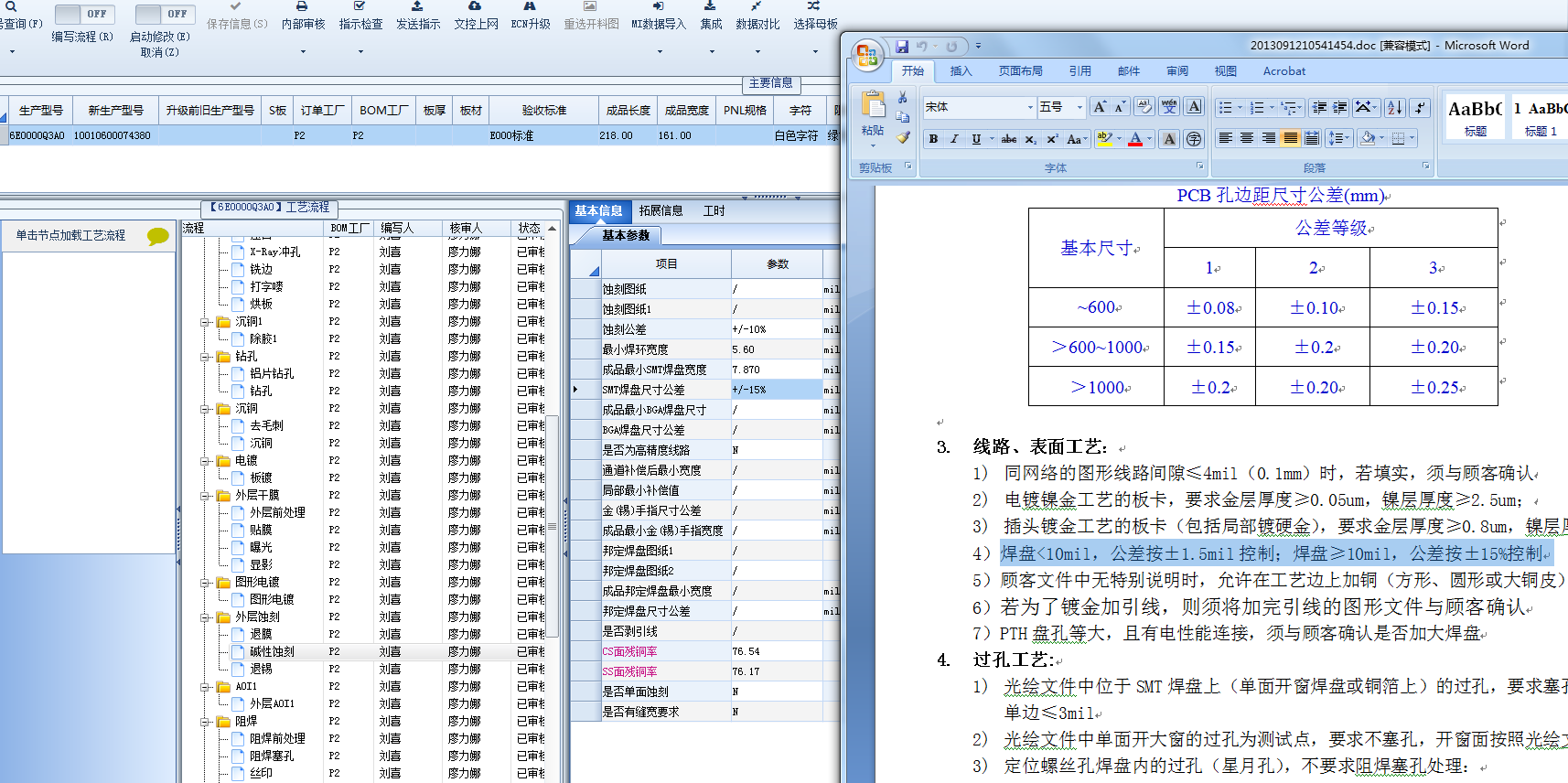Switch to the 拓展信息 tab
Image resolution: width=1568 pixels, height=783 pixels.
click(x=660, y=210)
